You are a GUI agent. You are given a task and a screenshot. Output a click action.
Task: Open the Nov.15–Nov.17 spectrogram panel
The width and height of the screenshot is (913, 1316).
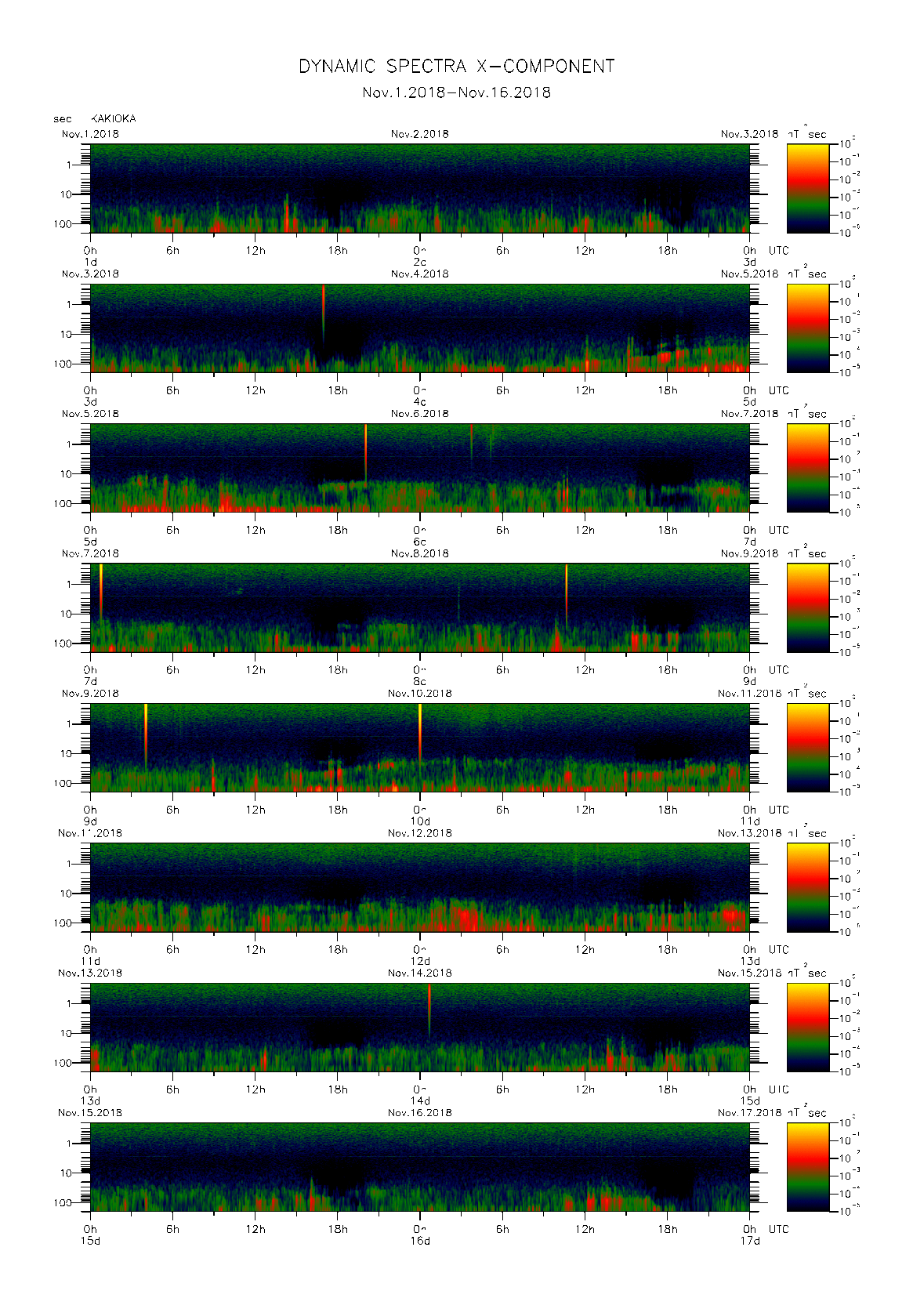point(420,1167)
